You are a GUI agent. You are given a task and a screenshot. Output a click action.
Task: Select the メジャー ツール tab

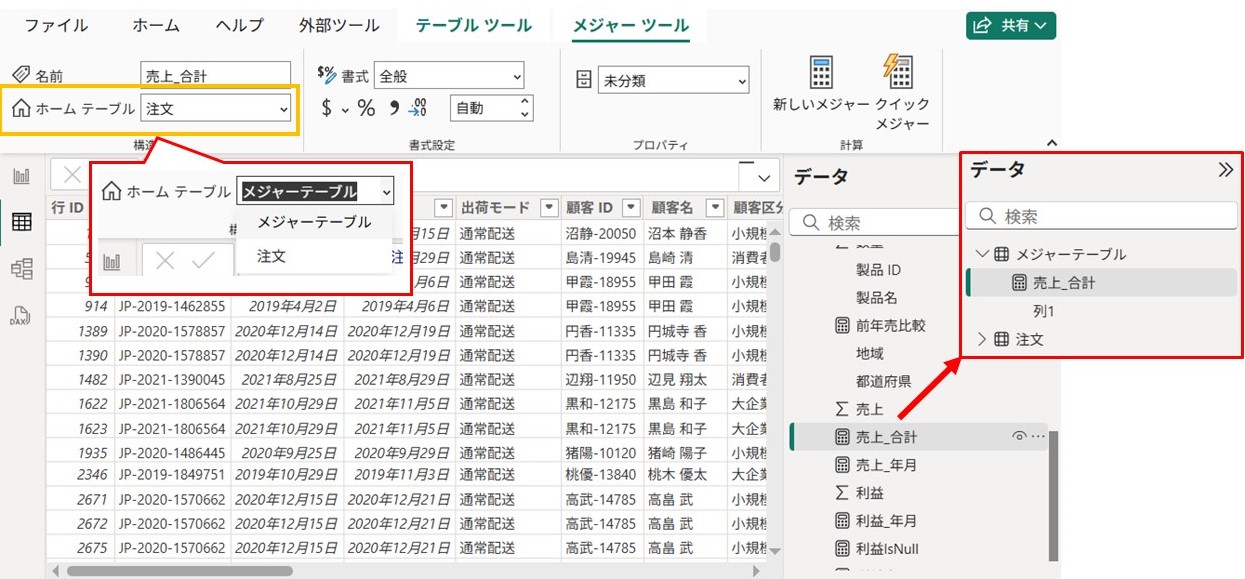tap(631, 25)
